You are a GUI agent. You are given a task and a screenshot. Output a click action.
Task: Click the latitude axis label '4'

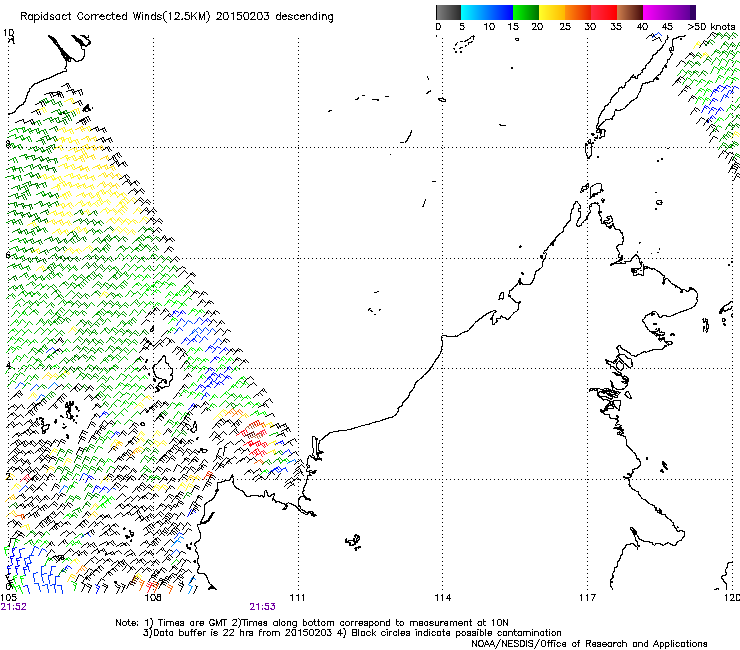[x=8, y=365]
